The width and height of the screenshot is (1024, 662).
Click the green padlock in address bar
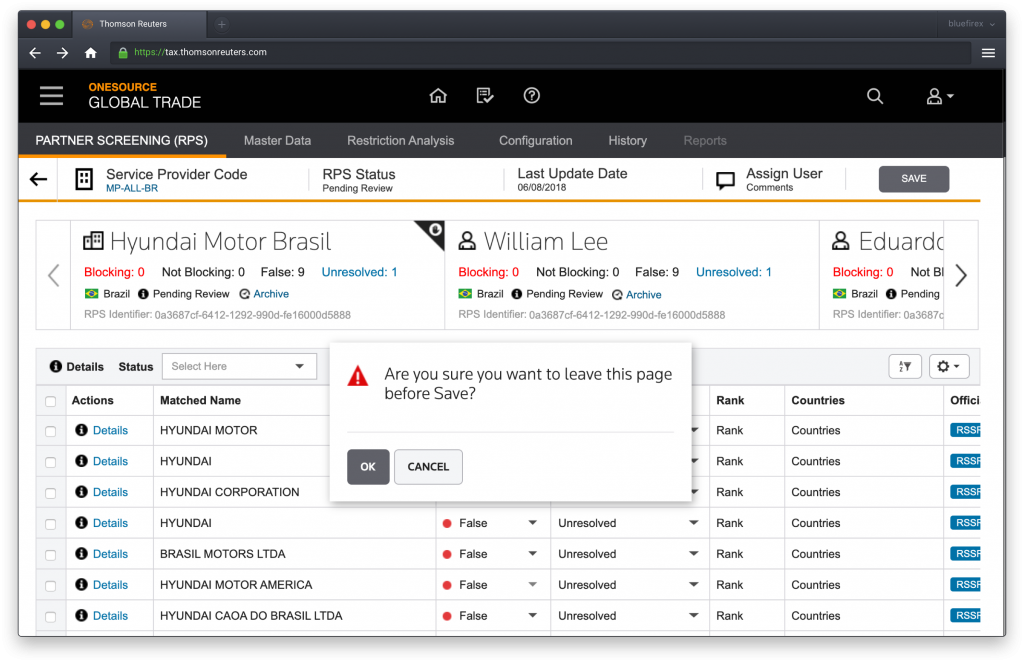pyautogui.click(x=123, y=53)
